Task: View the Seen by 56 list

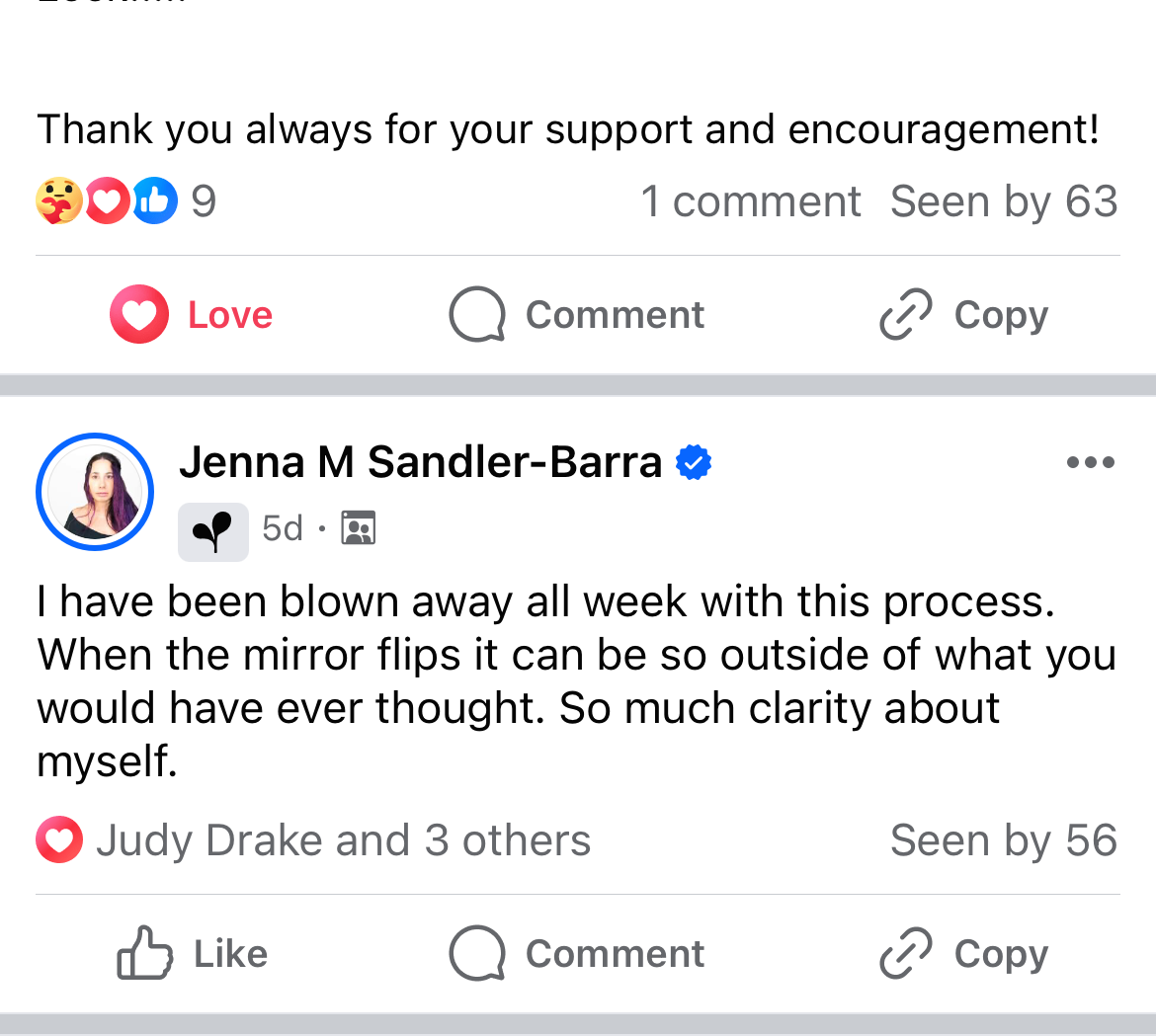Action: coord(1003,840)
